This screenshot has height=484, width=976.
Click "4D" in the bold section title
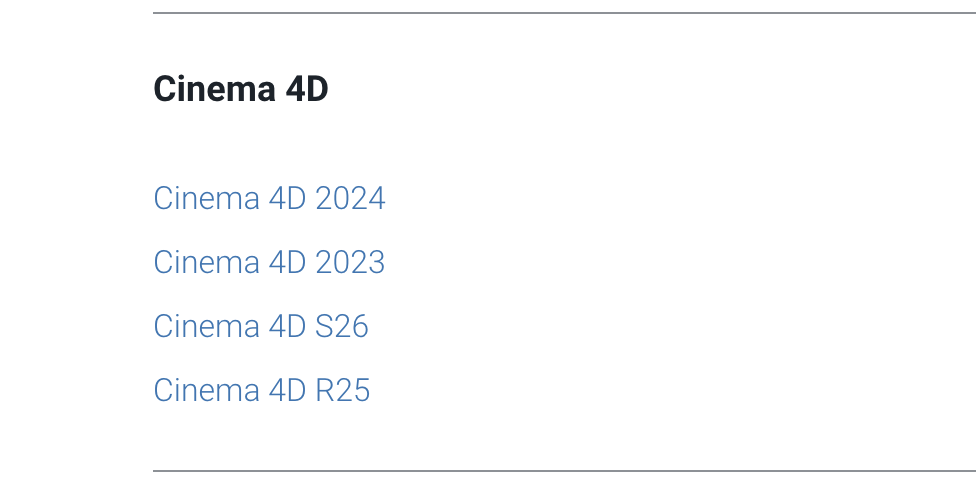[x=307, y=90]
